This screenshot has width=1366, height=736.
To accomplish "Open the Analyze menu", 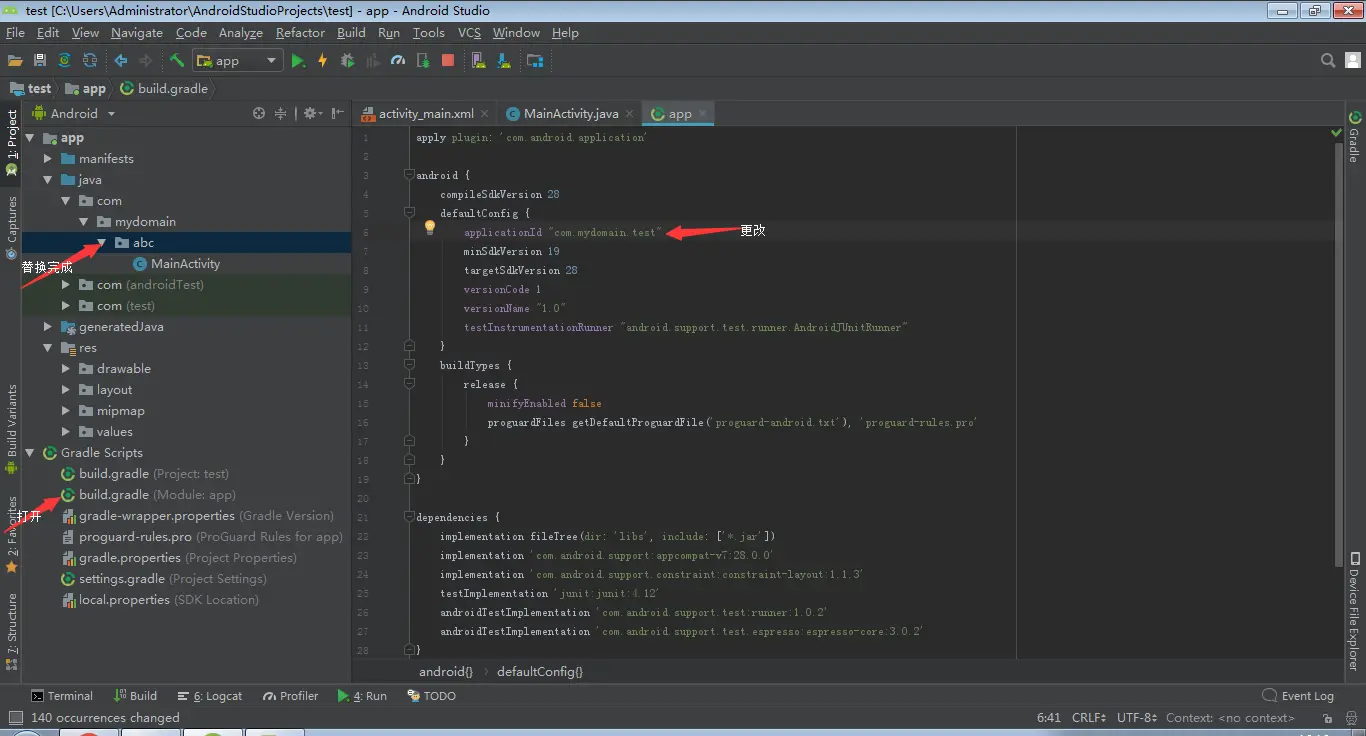I will 240,33.
